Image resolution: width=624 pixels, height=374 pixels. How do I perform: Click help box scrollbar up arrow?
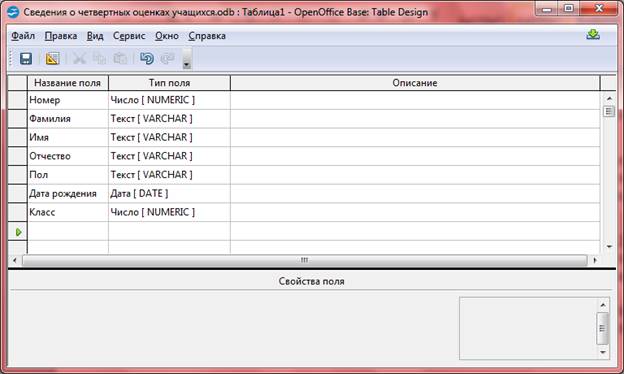603,305
